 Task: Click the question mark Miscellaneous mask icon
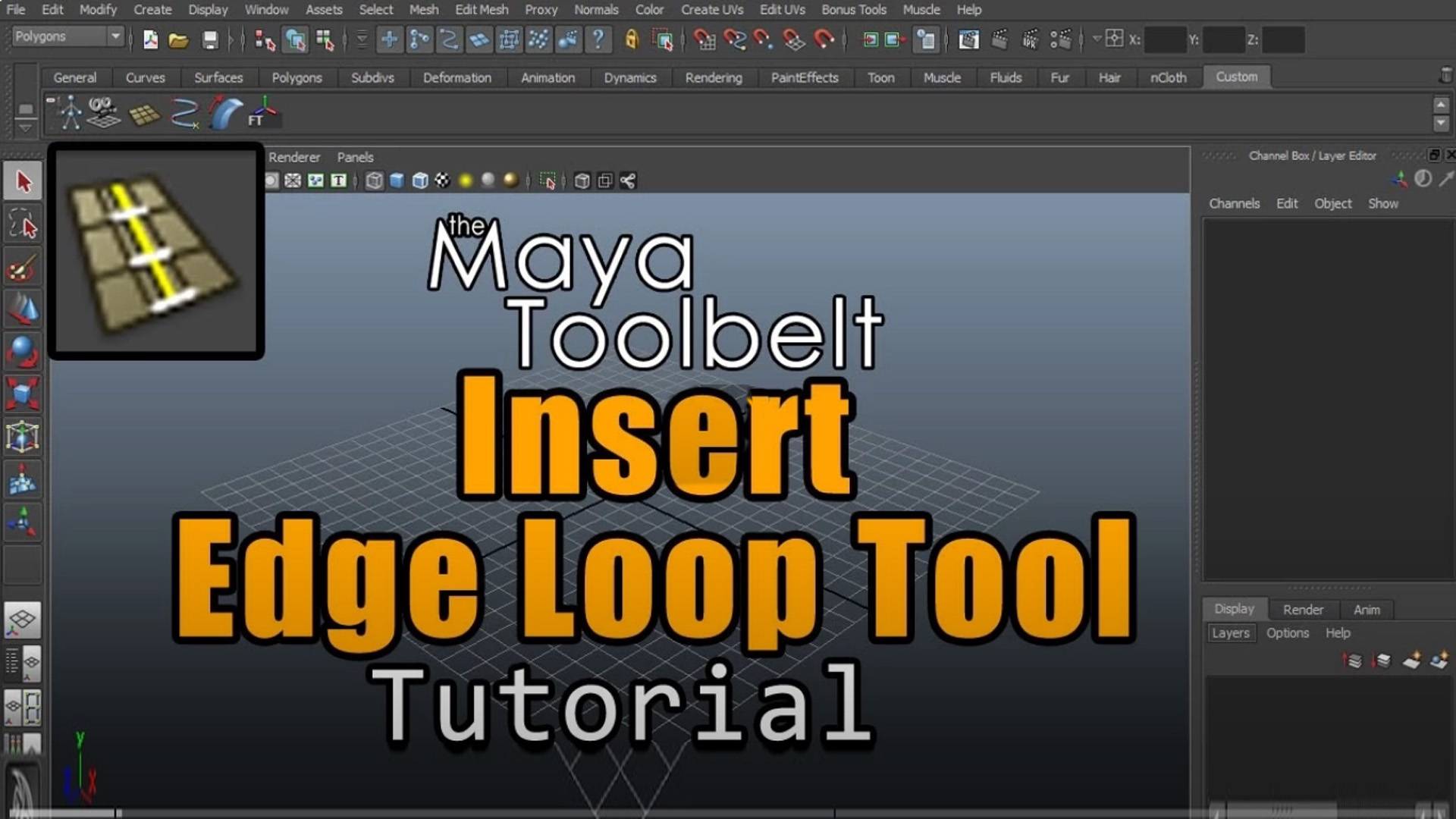(598, 39)
